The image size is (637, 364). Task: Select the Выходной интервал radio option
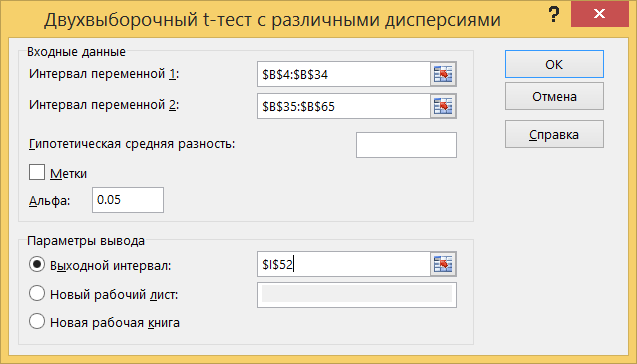[37, 264]
